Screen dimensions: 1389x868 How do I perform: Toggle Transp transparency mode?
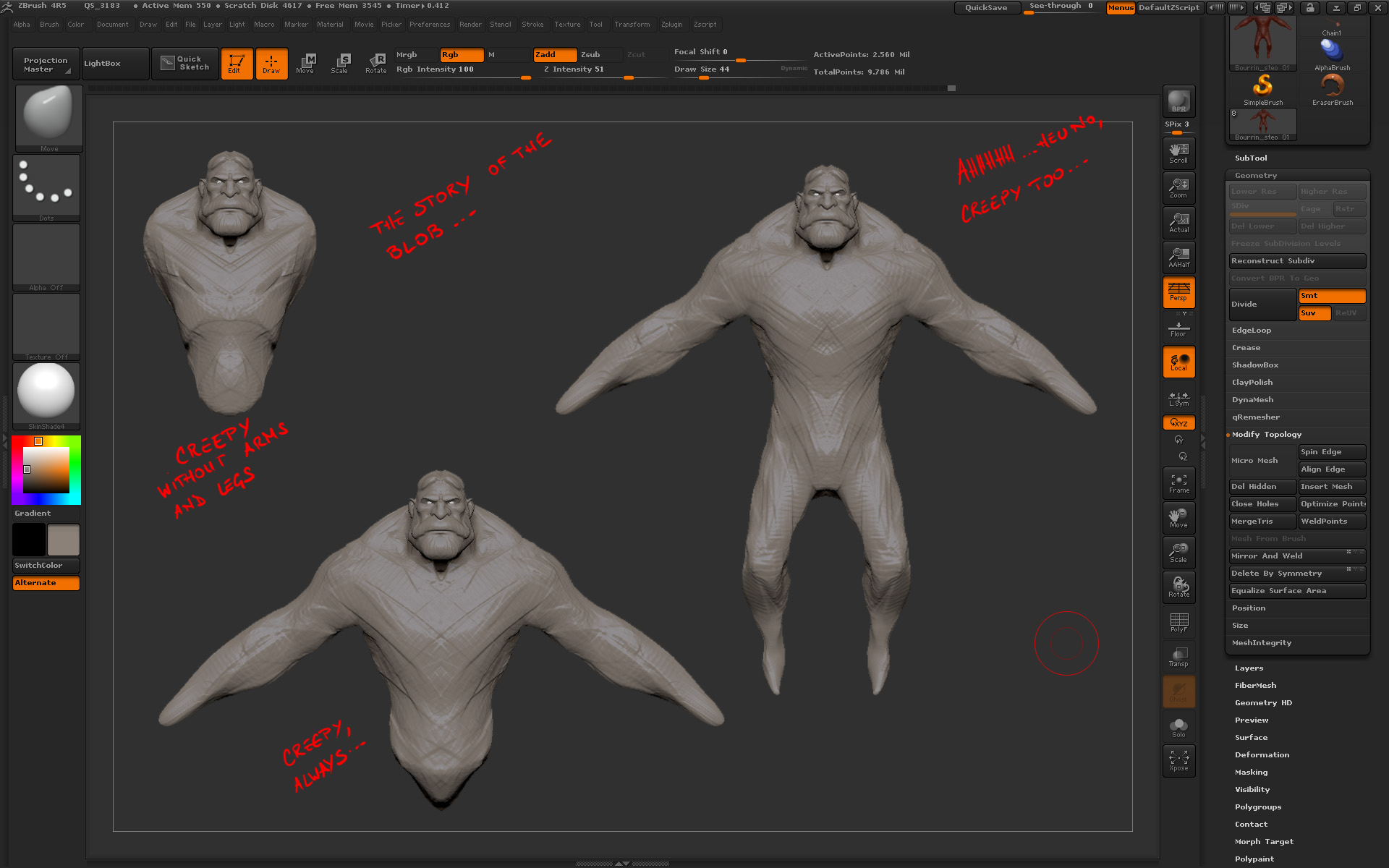1178,657
